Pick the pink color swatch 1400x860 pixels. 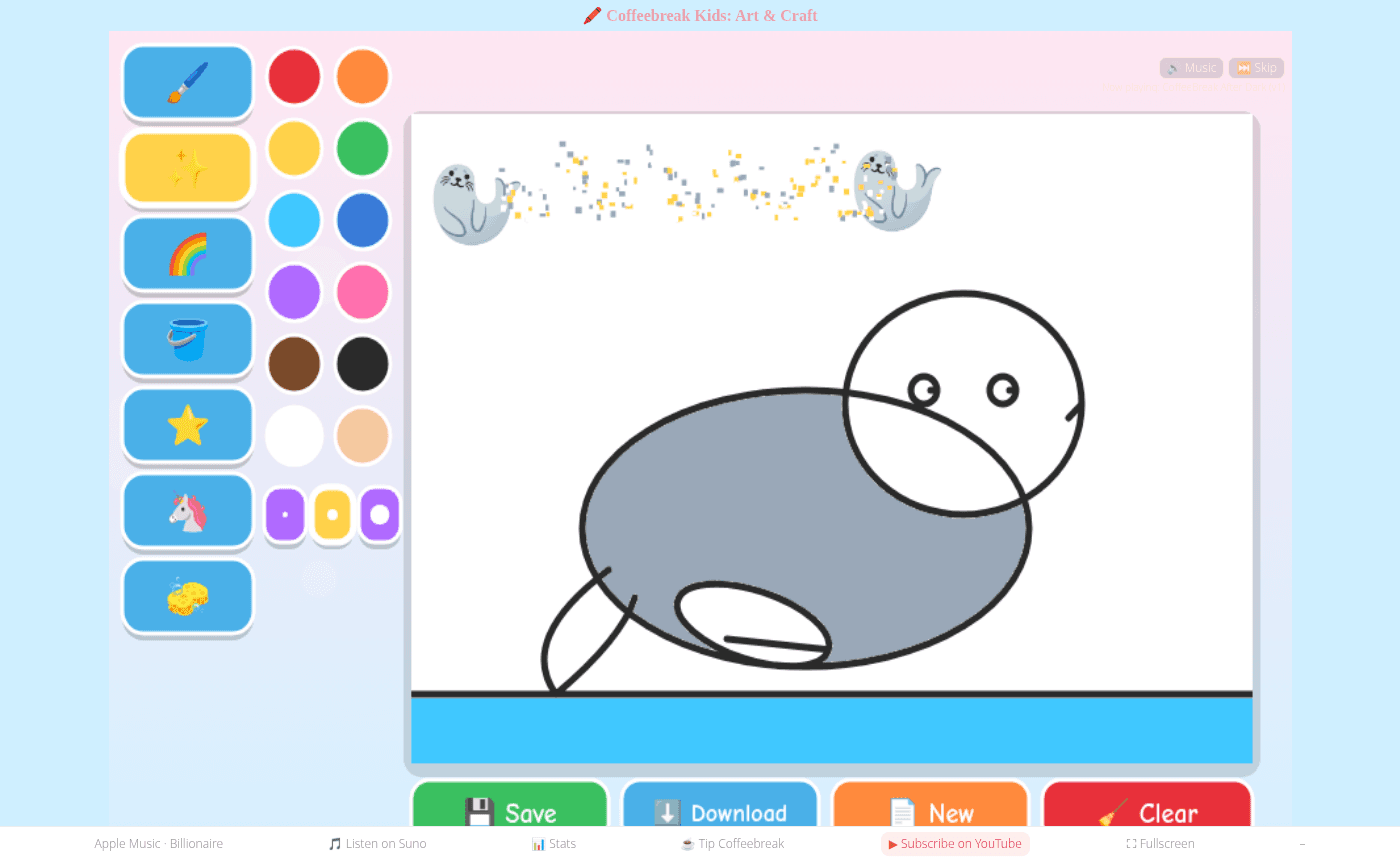[x=362, y=292]
